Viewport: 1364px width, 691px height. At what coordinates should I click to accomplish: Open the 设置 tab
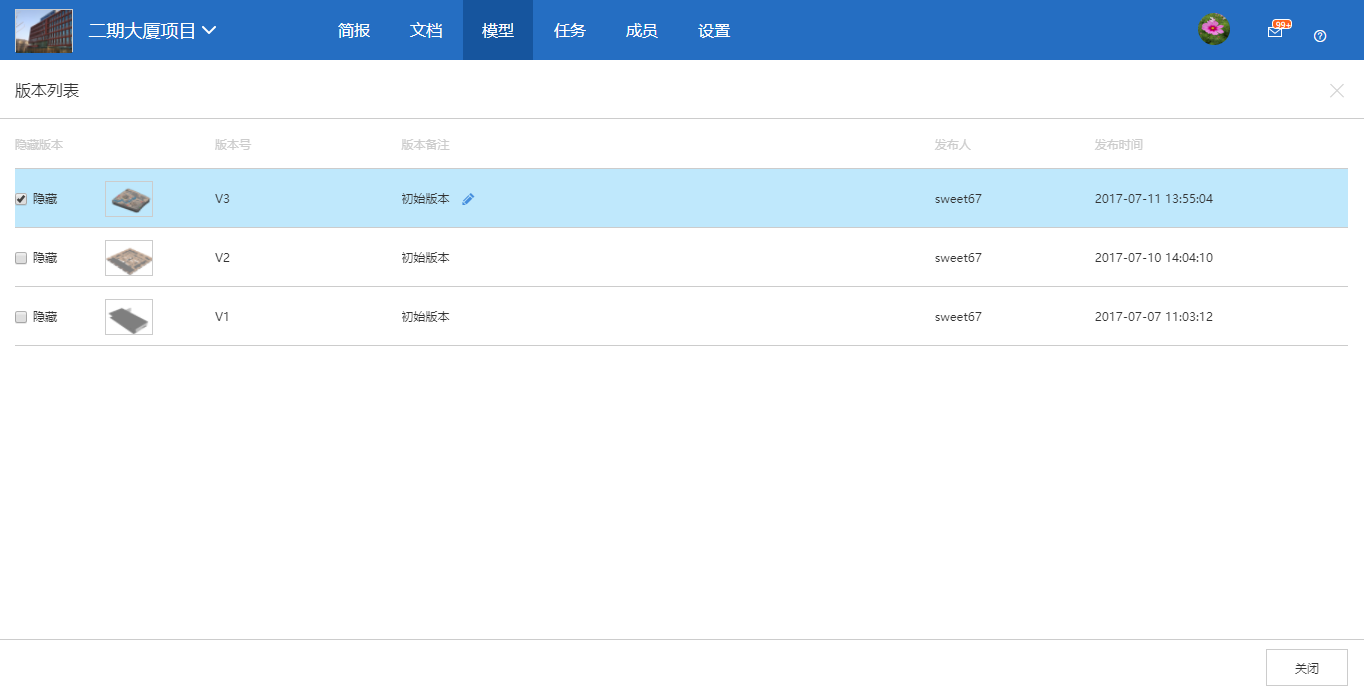click(x=714, y=31)
